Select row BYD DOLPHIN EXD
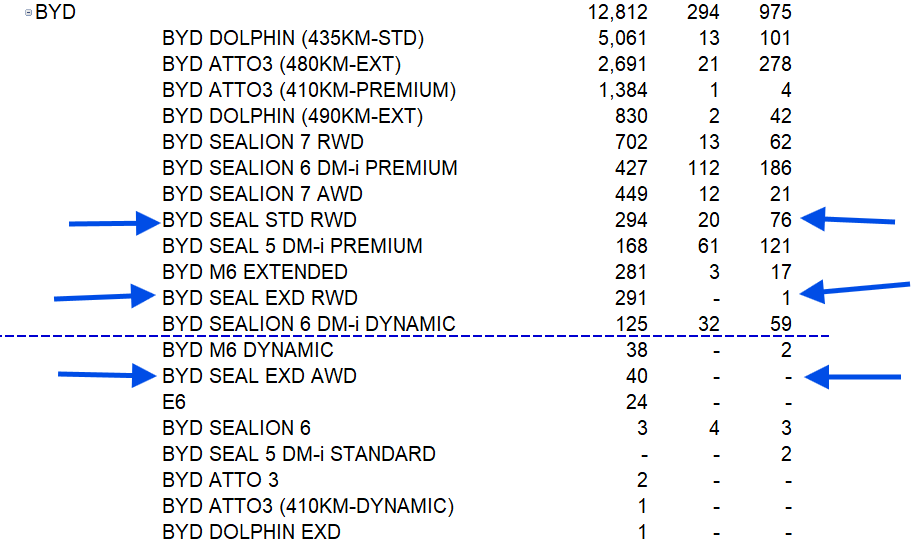The width and height of the screenshot is (911, 542). [x=252, y=532]
